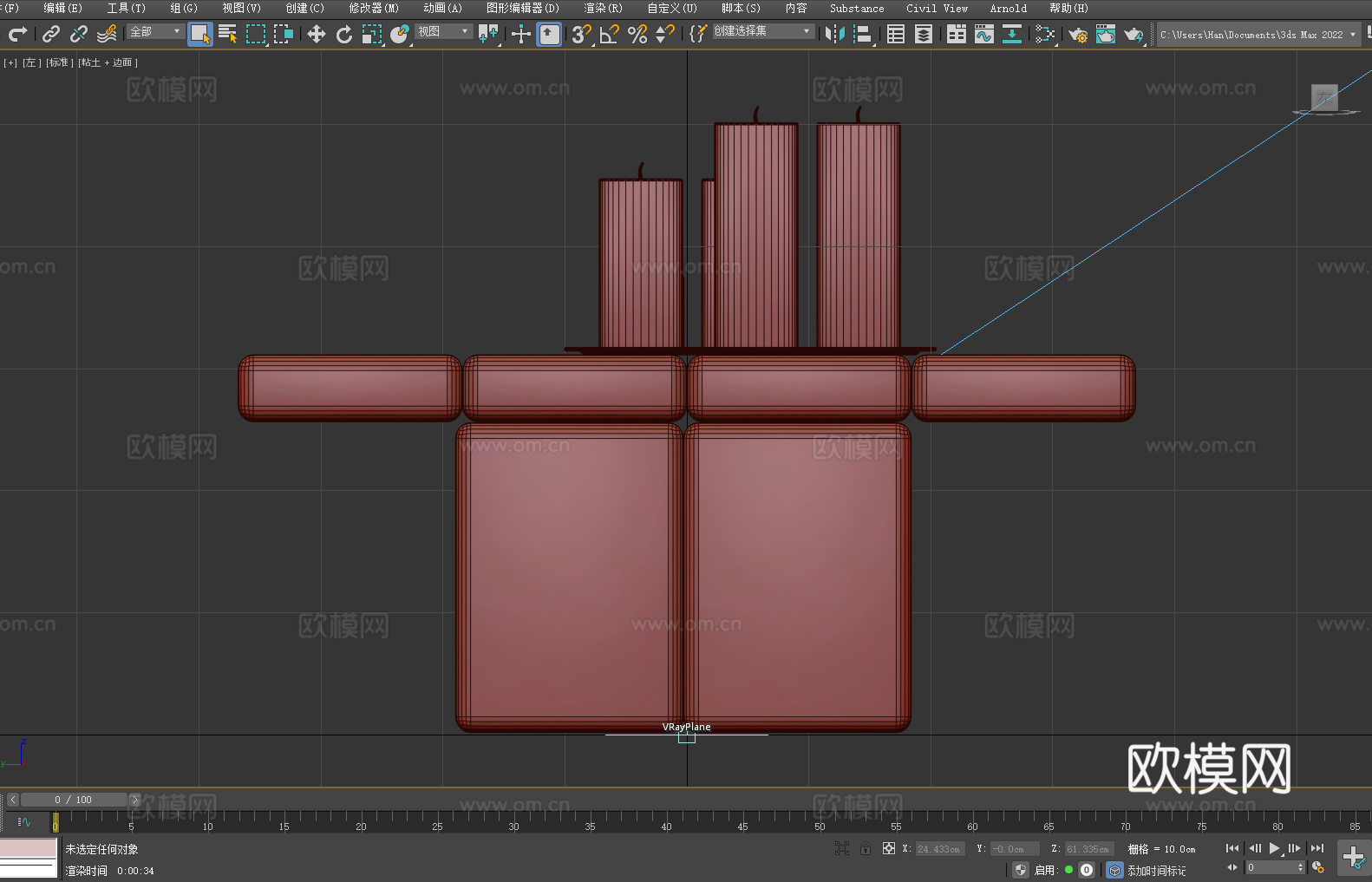Viewport: 1372px width, 882px height.
Task: Open the 创建(C) menu
Action: 304,8
